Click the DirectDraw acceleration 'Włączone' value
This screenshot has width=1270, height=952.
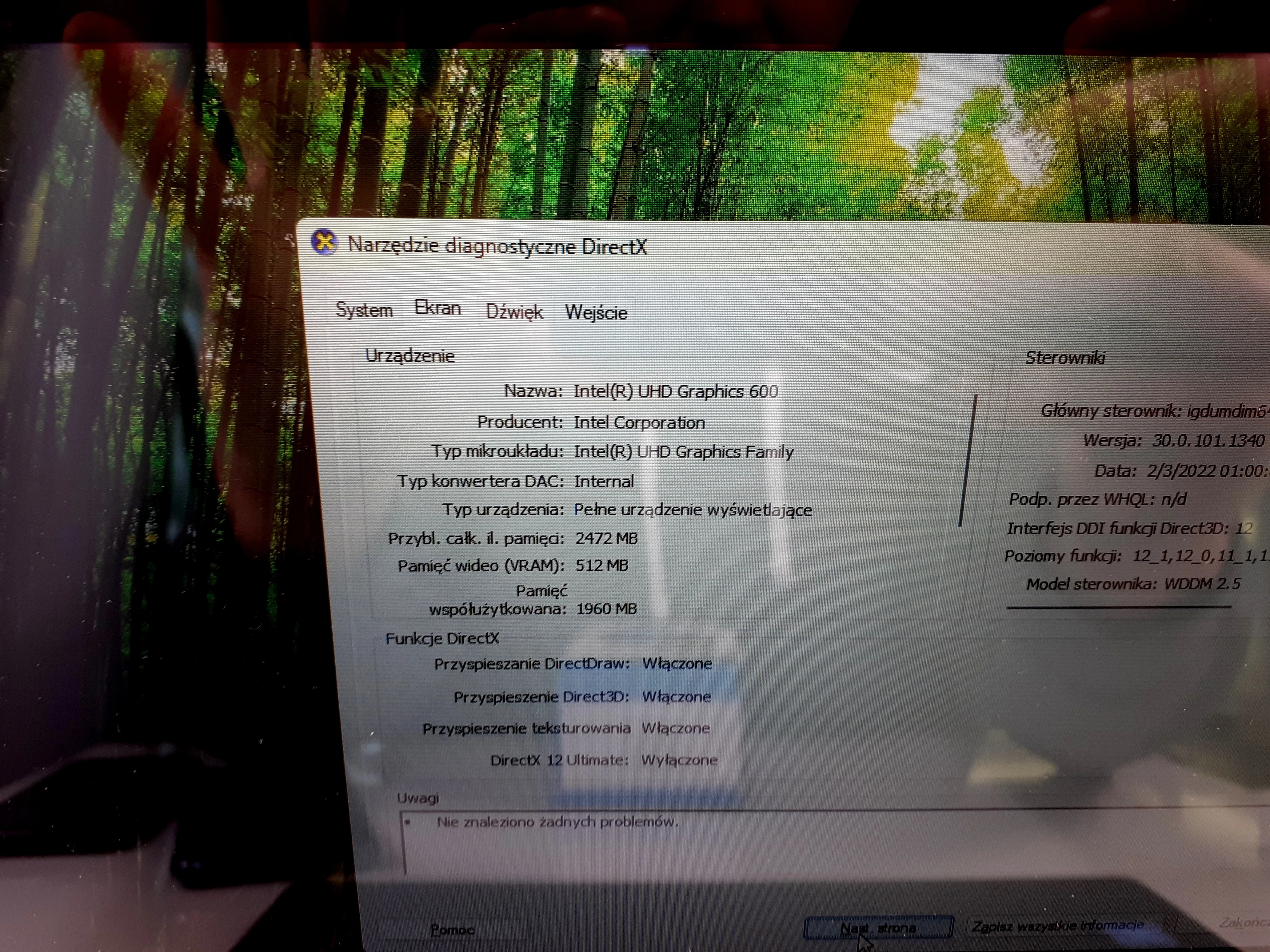[677, 664]
